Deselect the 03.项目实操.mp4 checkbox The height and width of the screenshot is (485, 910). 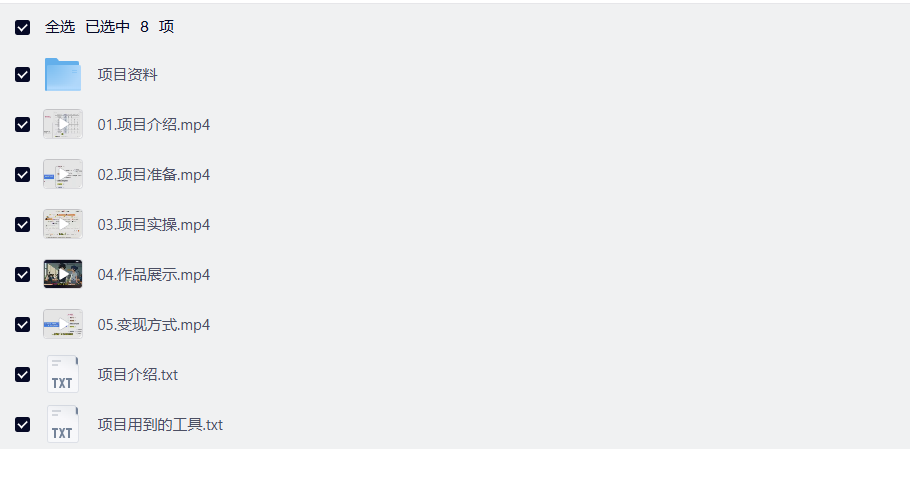23,225
